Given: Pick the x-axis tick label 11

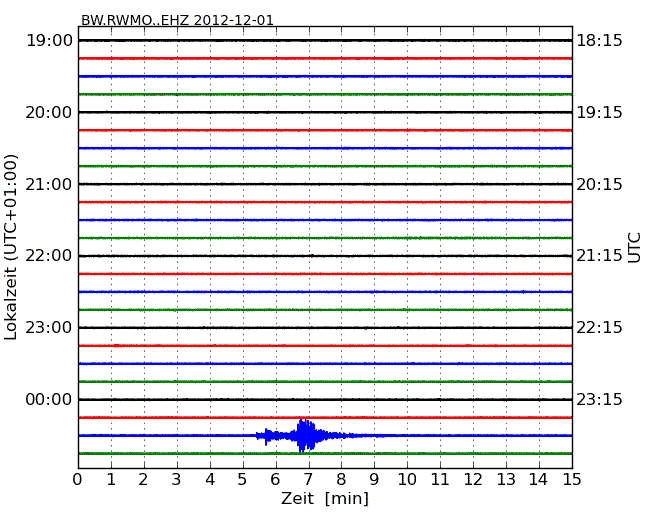Looking at the screenshot, I should tap(440, 479).
